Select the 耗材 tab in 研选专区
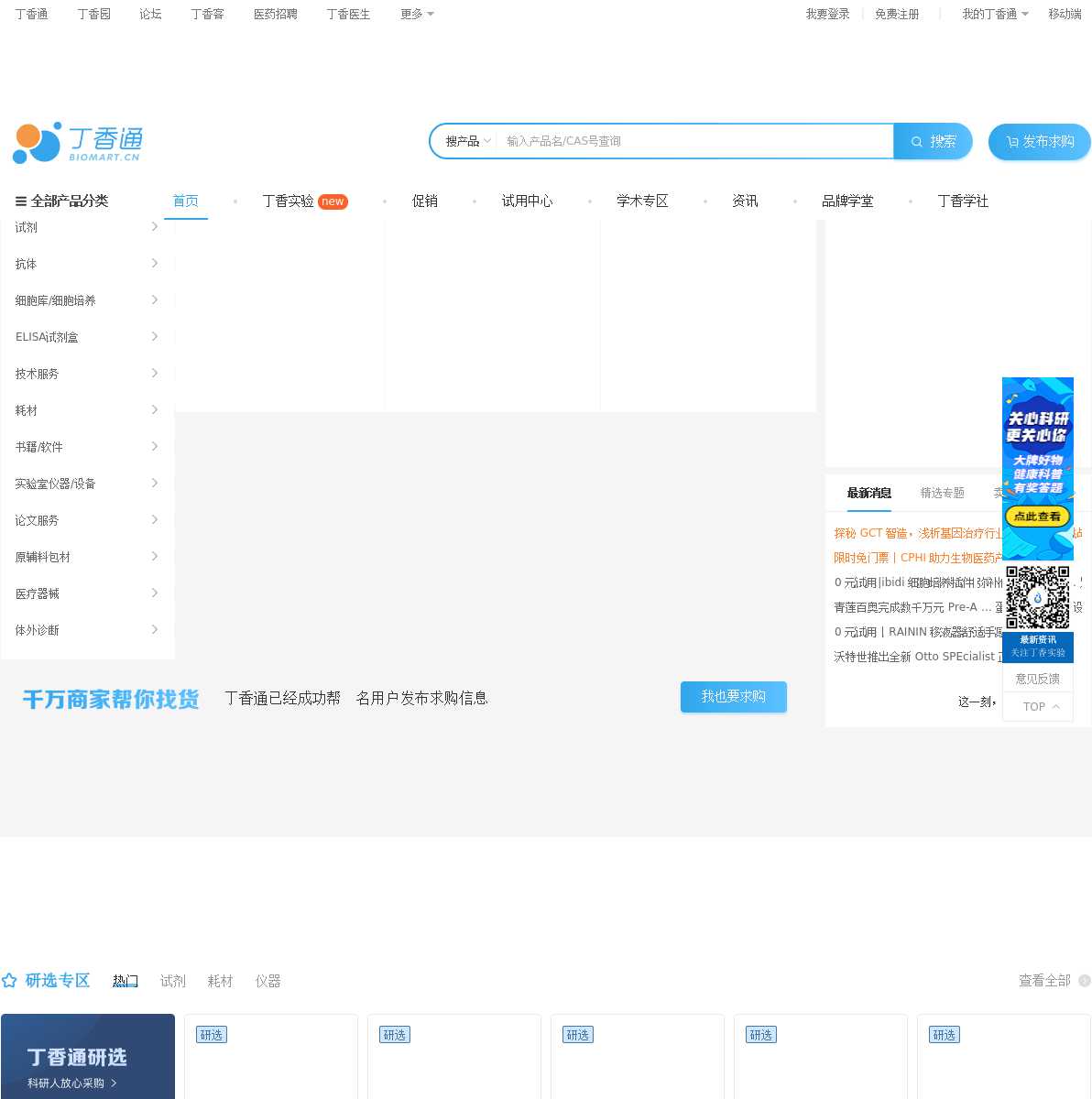1092x1099 pixels. (221, 981)
